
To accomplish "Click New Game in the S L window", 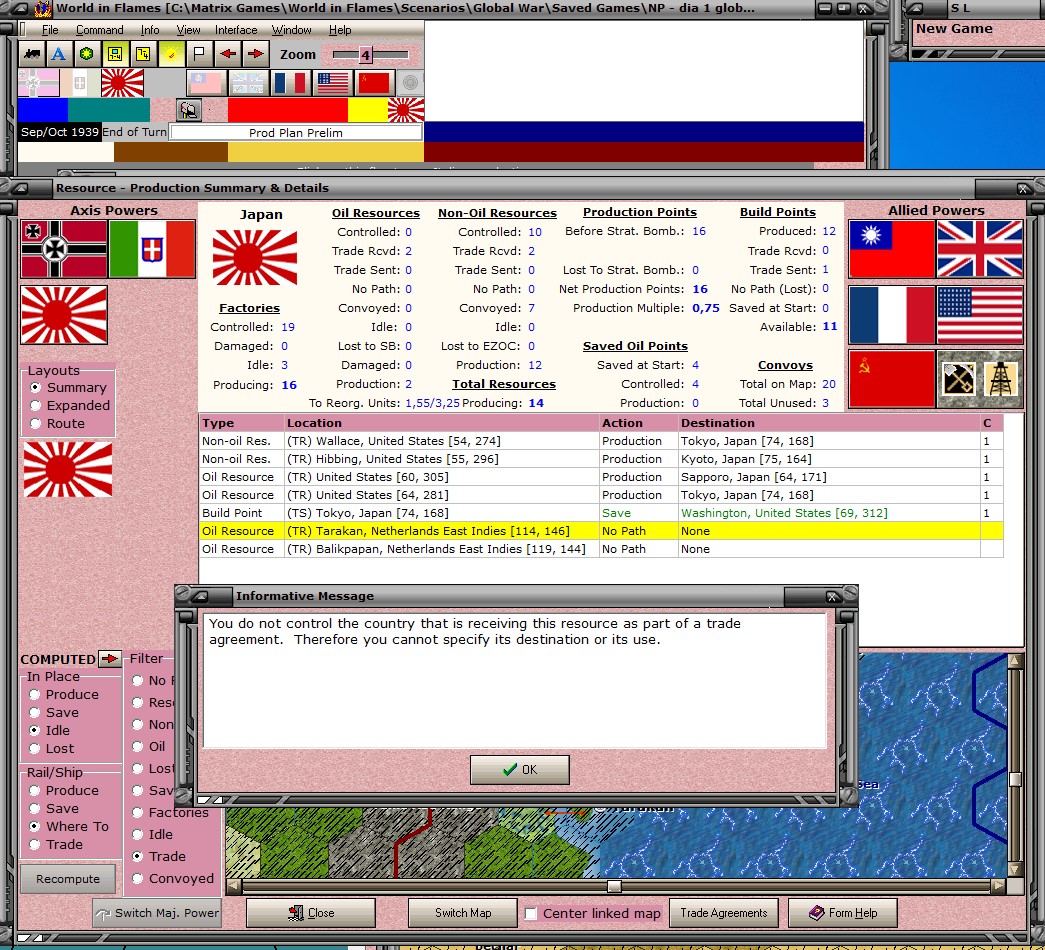I will (x=954, y=29).
